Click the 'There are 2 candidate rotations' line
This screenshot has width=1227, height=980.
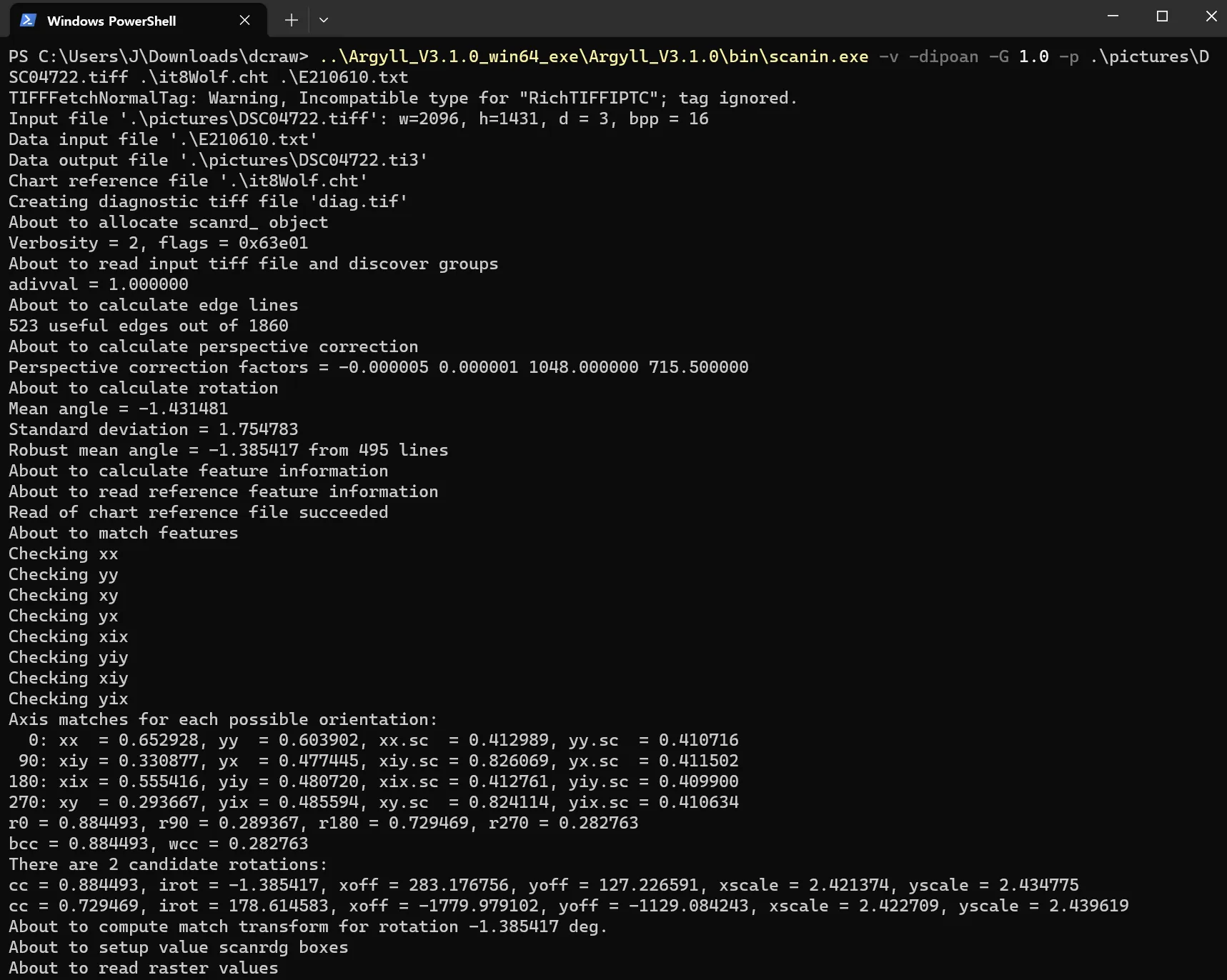click(168, 864)
